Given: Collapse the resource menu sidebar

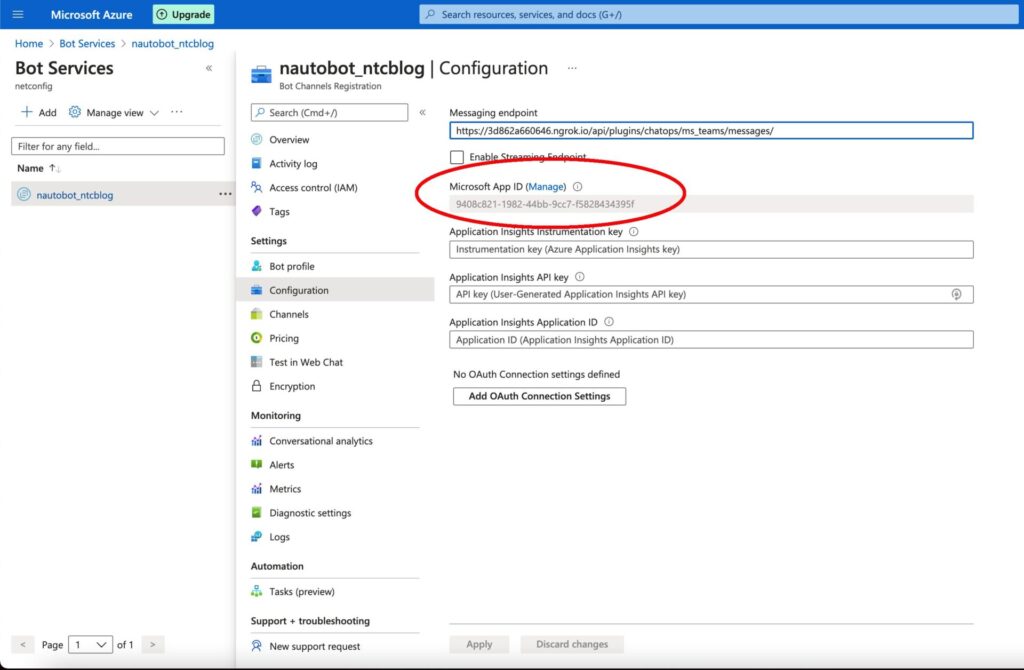Looking at the screenshot, I should (x=423, y=112).
